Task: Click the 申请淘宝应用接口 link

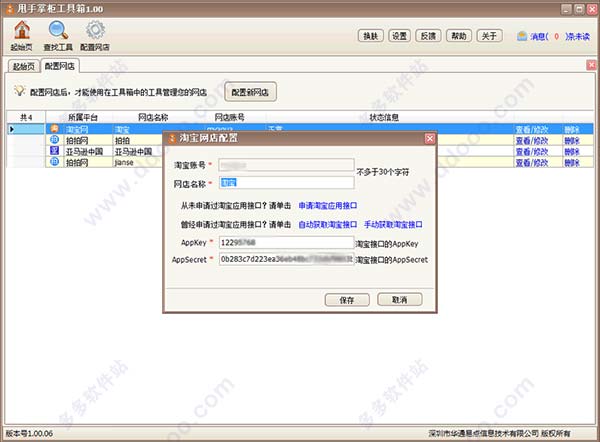Action: 328,206
